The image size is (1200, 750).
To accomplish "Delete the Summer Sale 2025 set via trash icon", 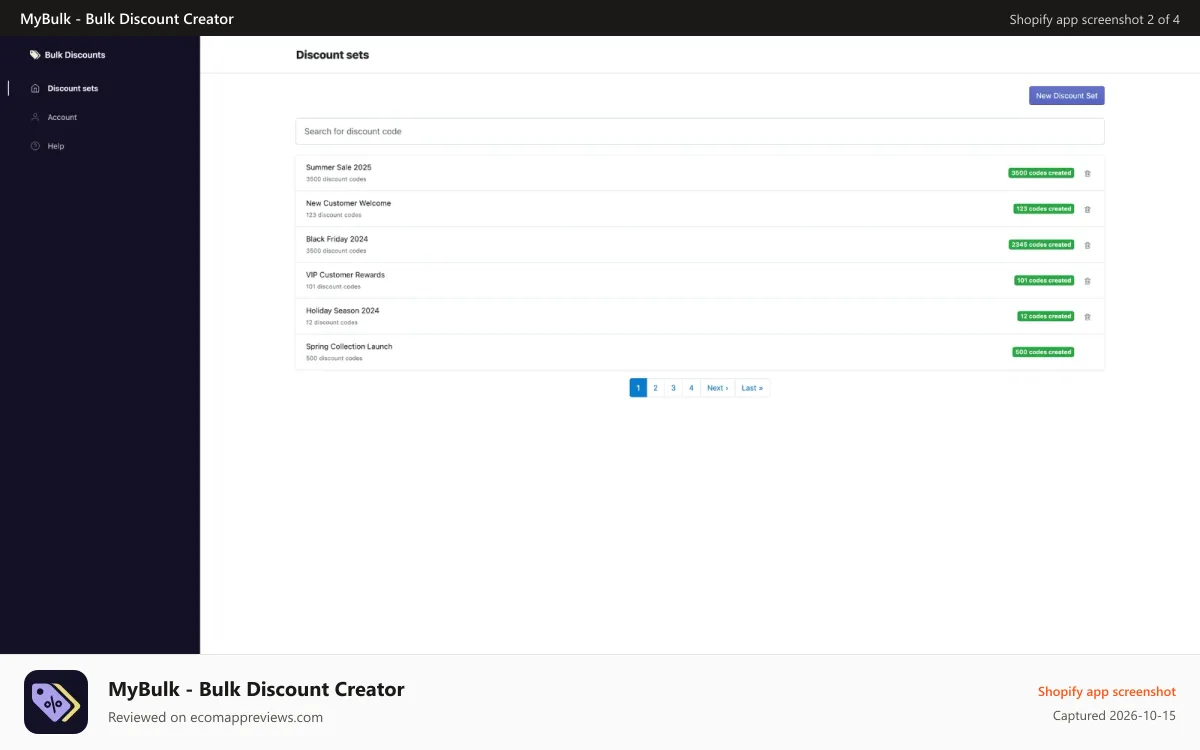I will (x=1087, y=173).
